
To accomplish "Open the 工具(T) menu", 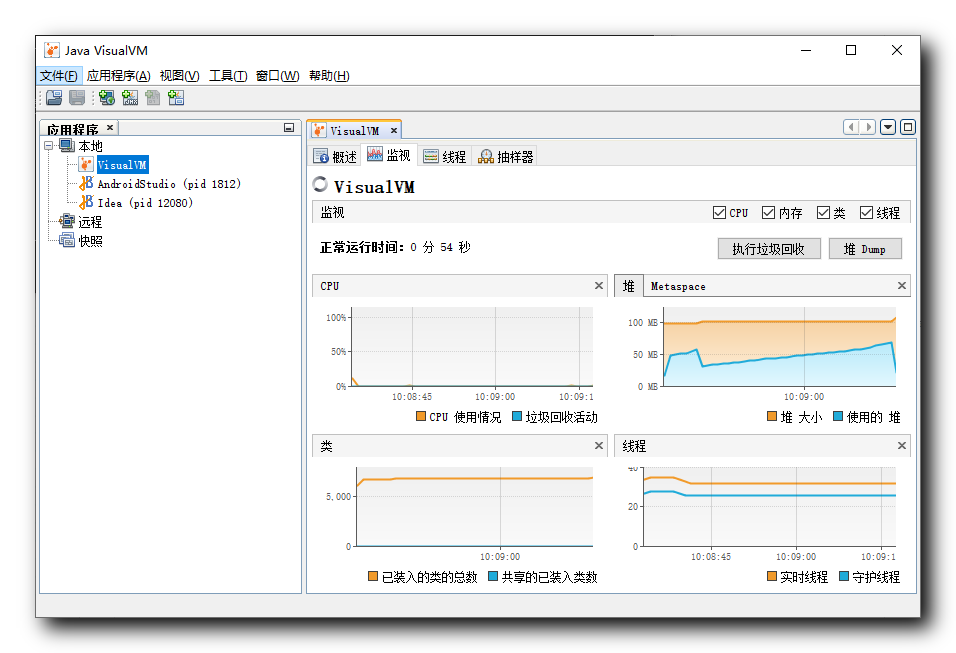I will point(228,76).
